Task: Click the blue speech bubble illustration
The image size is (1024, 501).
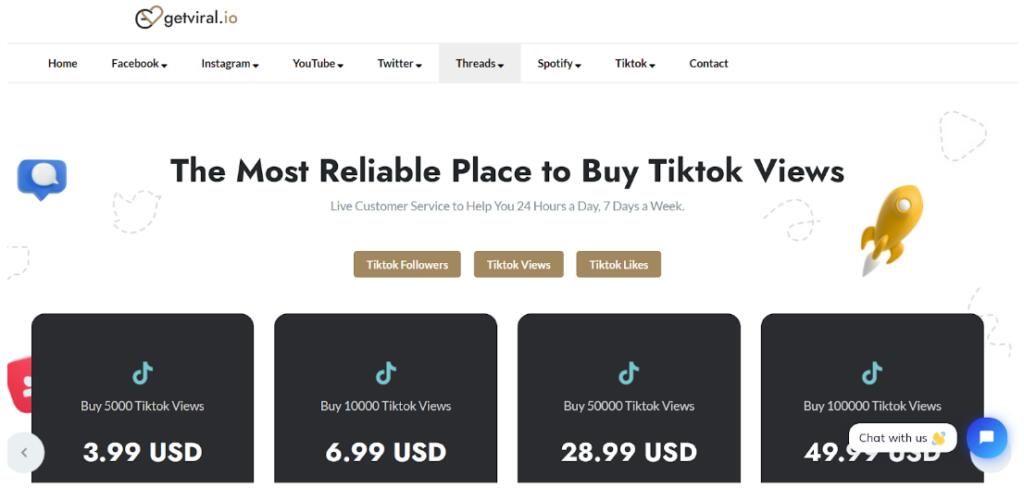Action: [42, 179]
